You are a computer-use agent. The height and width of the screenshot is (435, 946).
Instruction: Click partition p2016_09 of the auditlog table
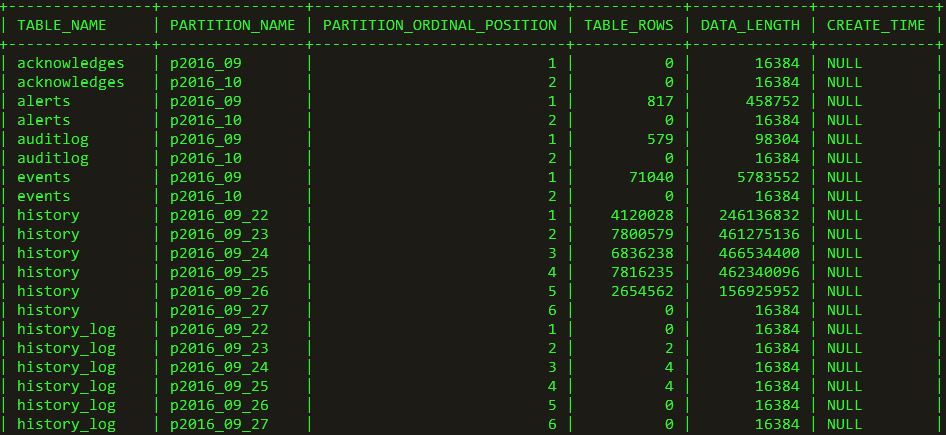point(206,139)
